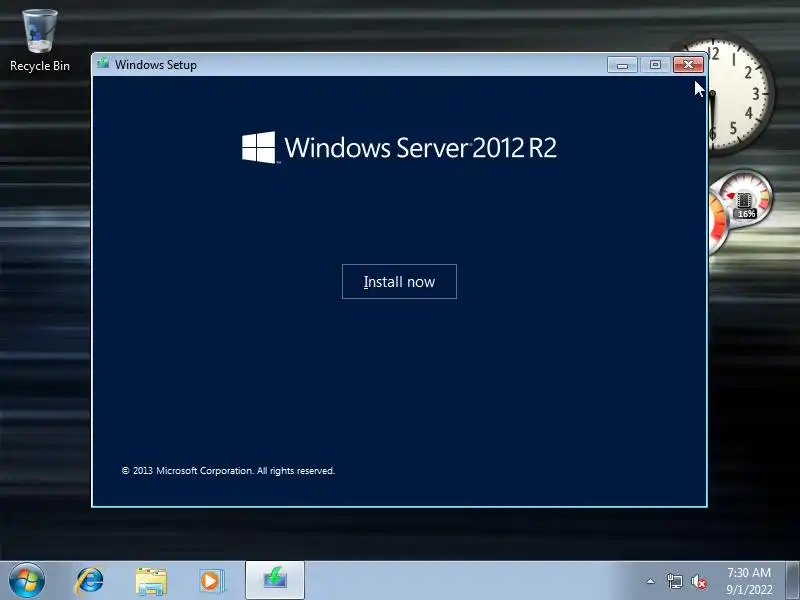Click the Windows Setup title bar icon

[104, 64]
